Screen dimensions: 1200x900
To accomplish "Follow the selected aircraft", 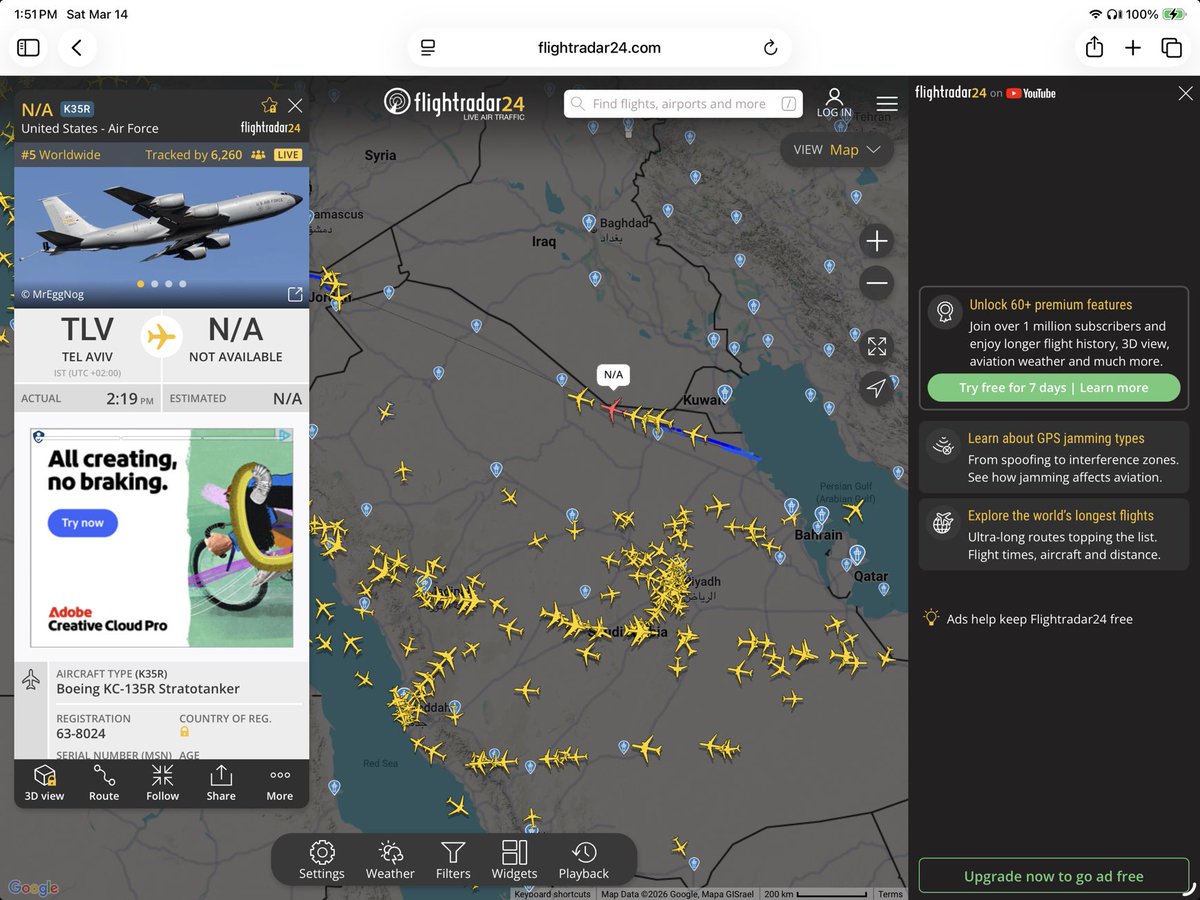I will 162,783.
